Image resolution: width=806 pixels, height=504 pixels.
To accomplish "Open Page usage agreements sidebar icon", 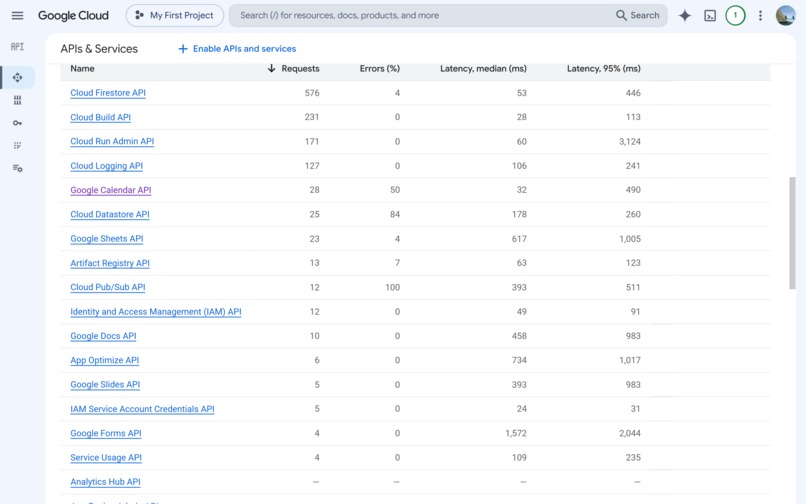I will (17, 168).
